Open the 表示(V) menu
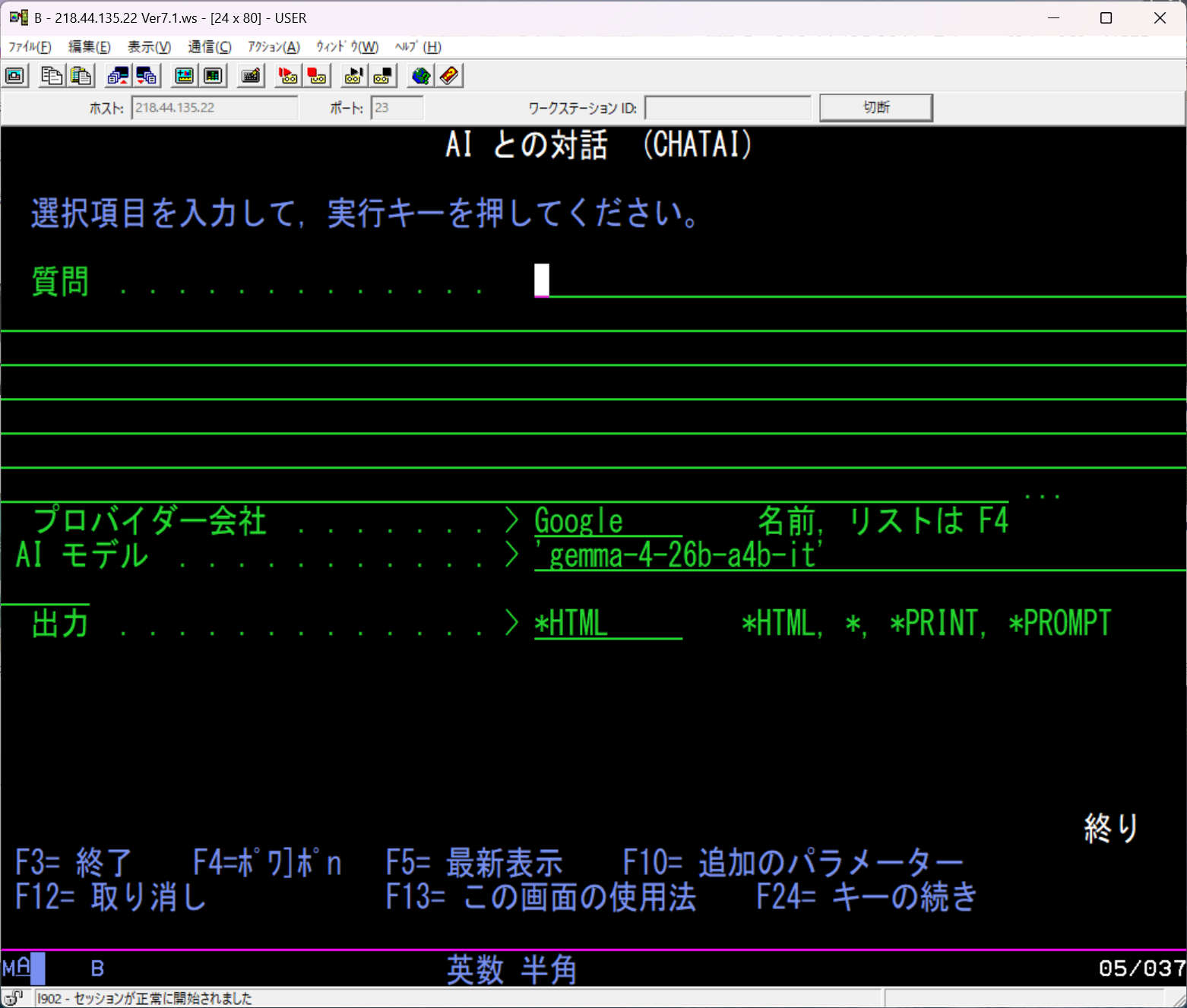 coord(149,47)
